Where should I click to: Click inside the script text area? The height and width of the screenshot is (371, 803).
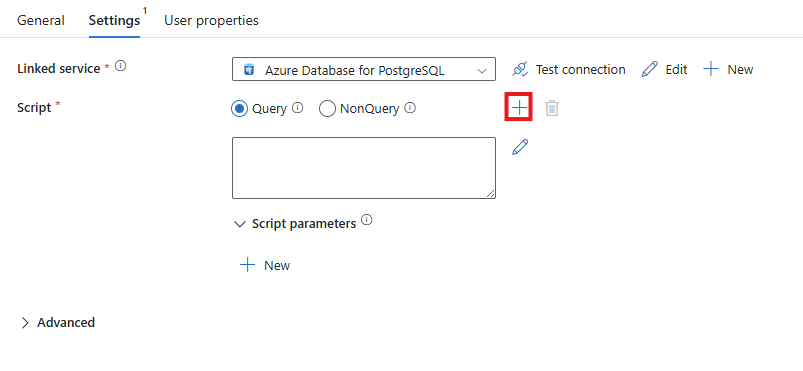pos(364,168)
